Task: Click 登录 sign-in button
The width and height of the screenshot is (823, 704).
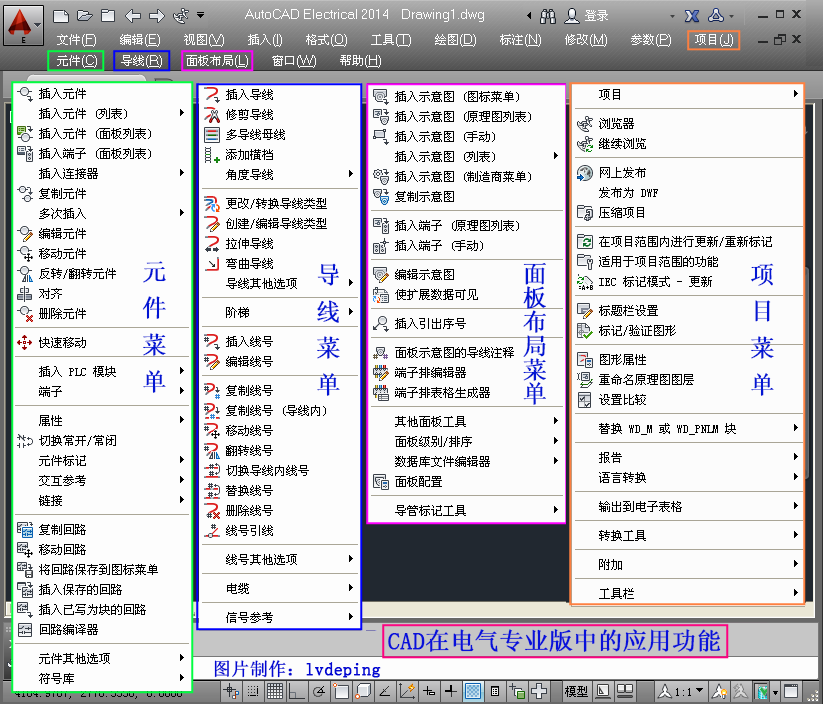Action: (x=586, y=16)
